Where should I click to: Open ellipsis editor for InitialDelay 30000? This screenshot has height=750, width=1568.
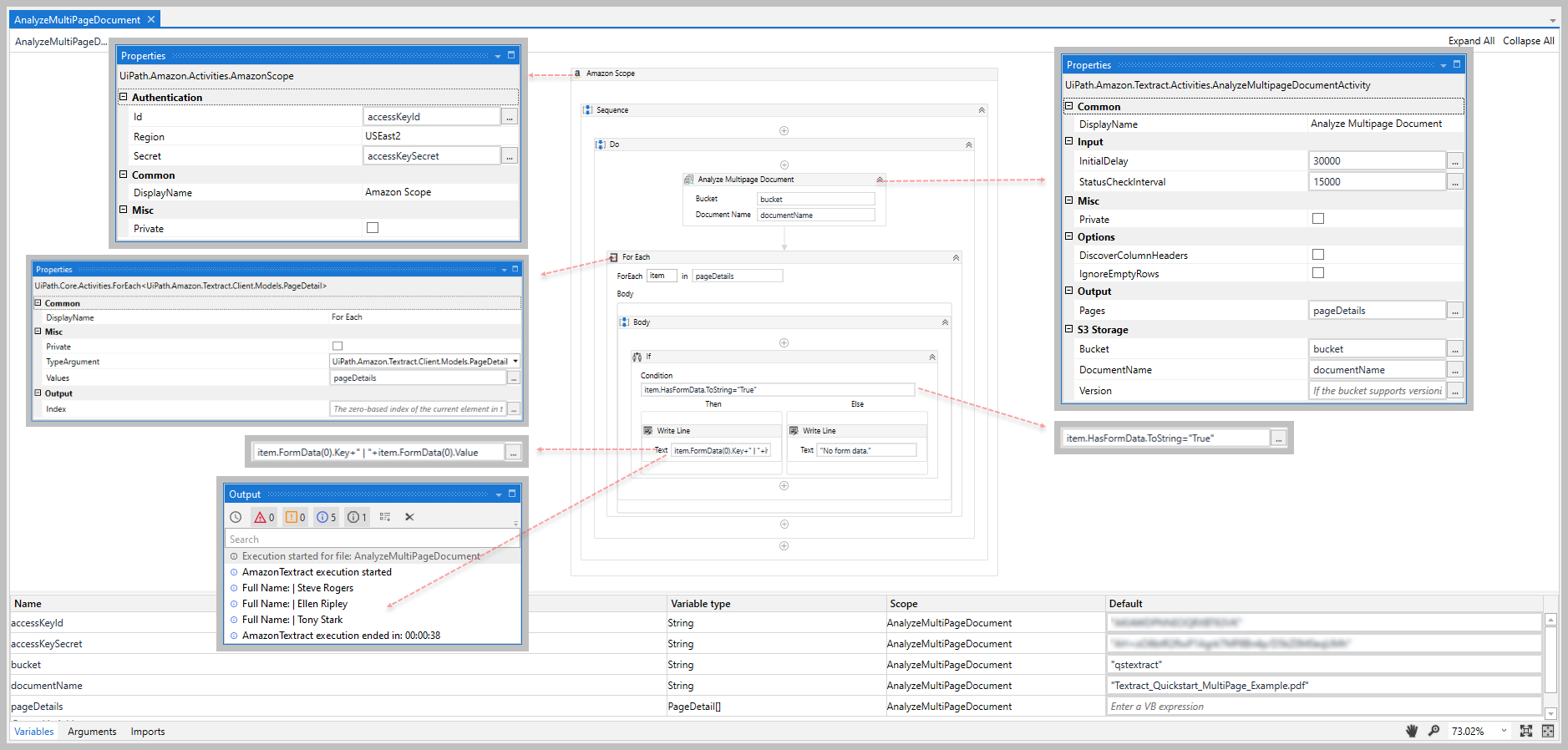1455,161
